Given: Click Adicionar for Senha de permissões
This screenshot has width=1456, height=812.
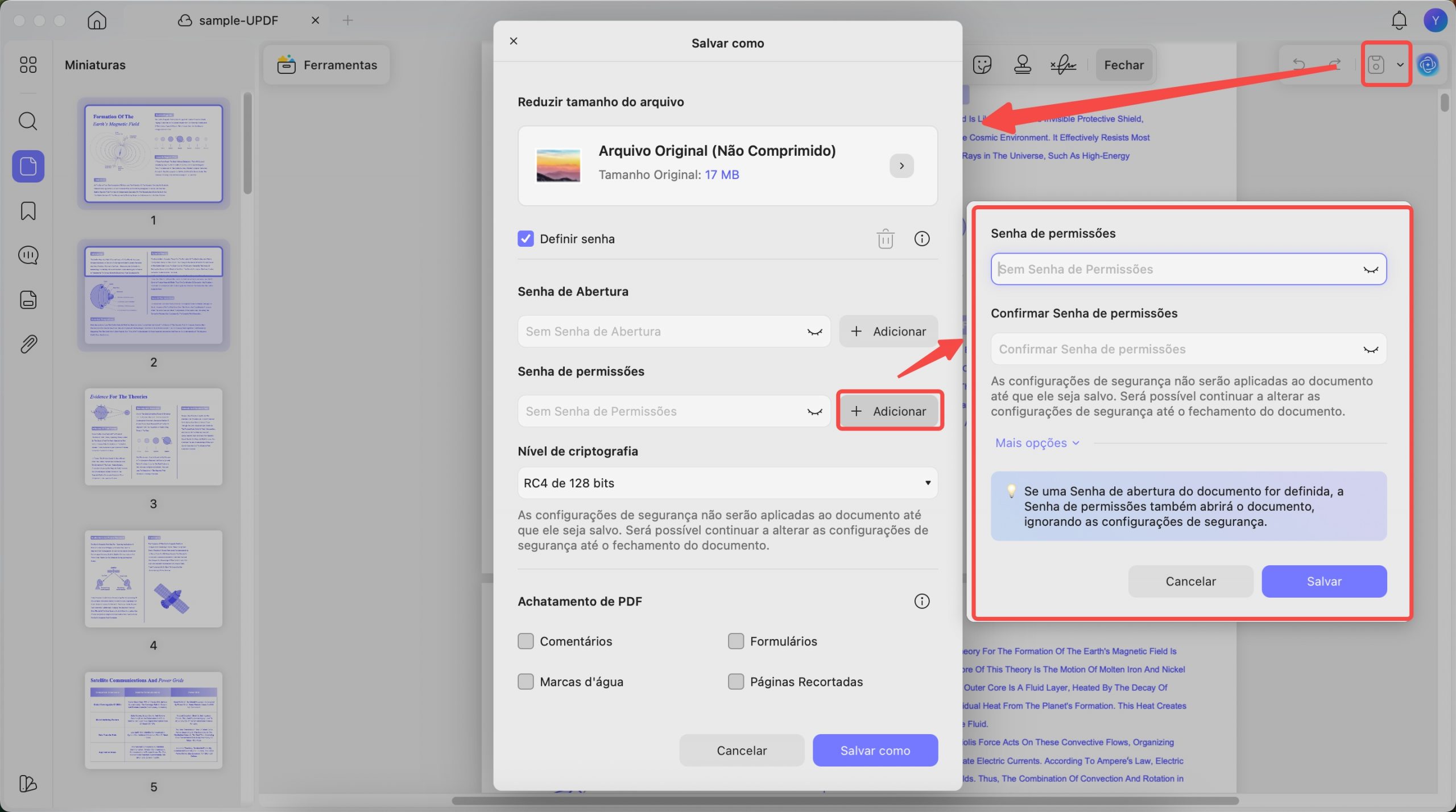Looking at the screenshot, I should (x=889, y=411).
